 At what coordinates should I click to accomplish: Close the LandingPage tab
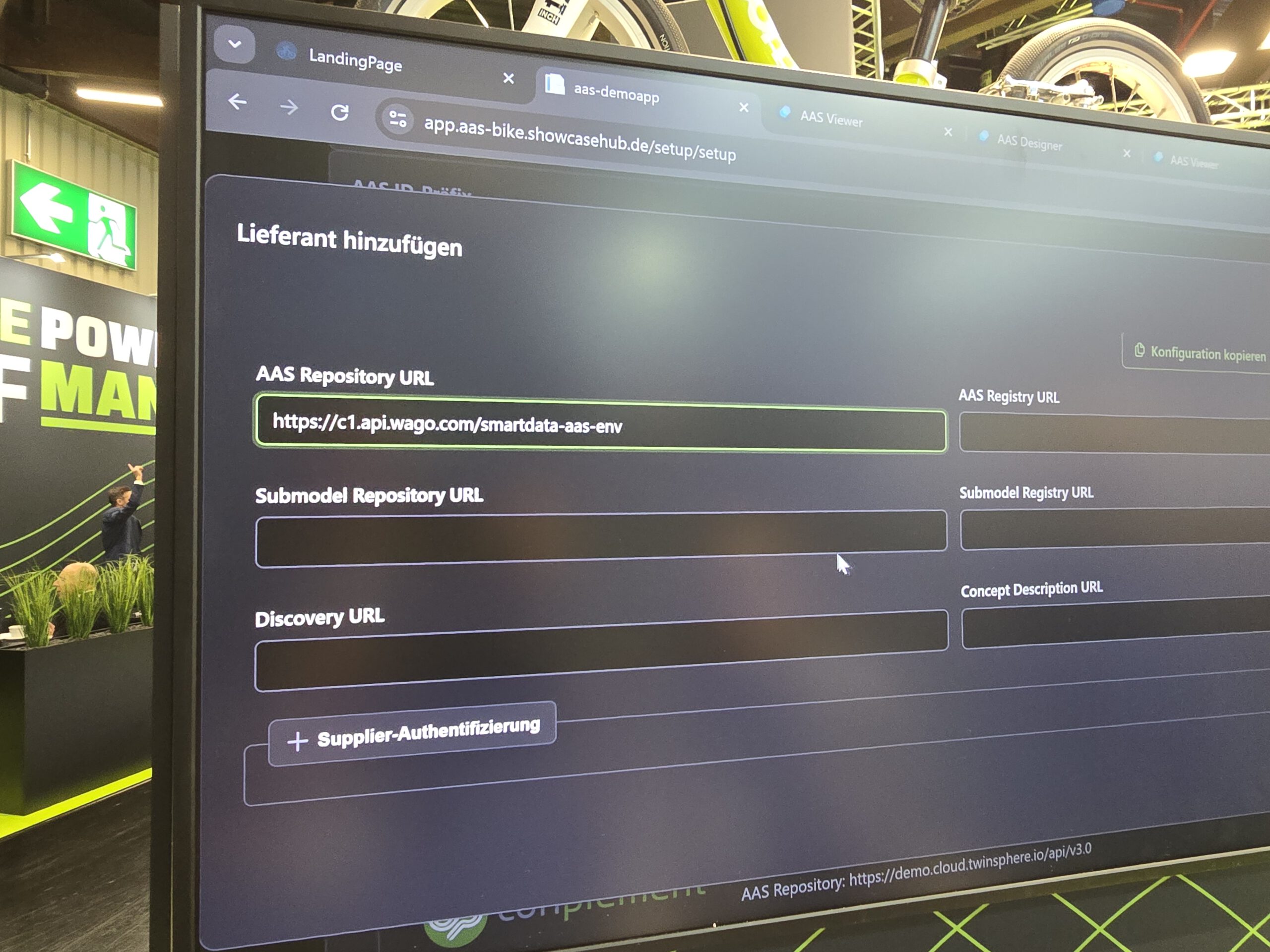[x=508, y=78]
